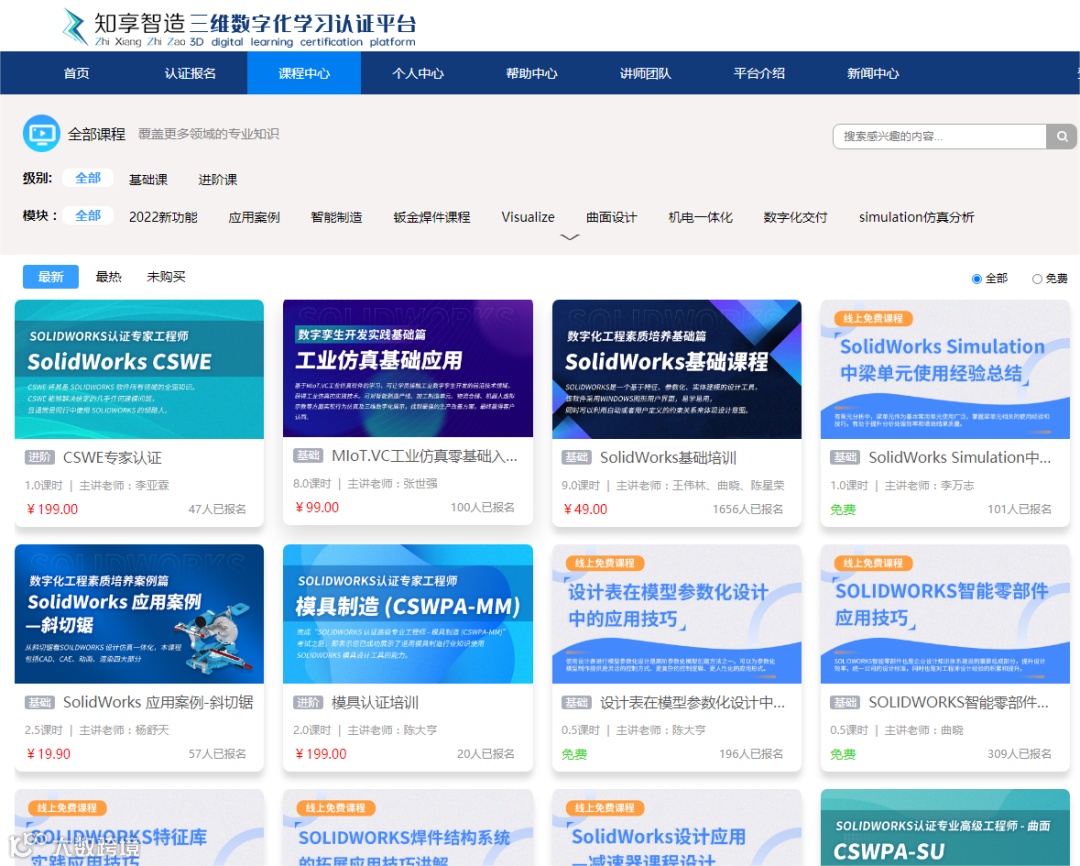Filter level by 基础课
Screen dimensions: 1080x866
148,180
